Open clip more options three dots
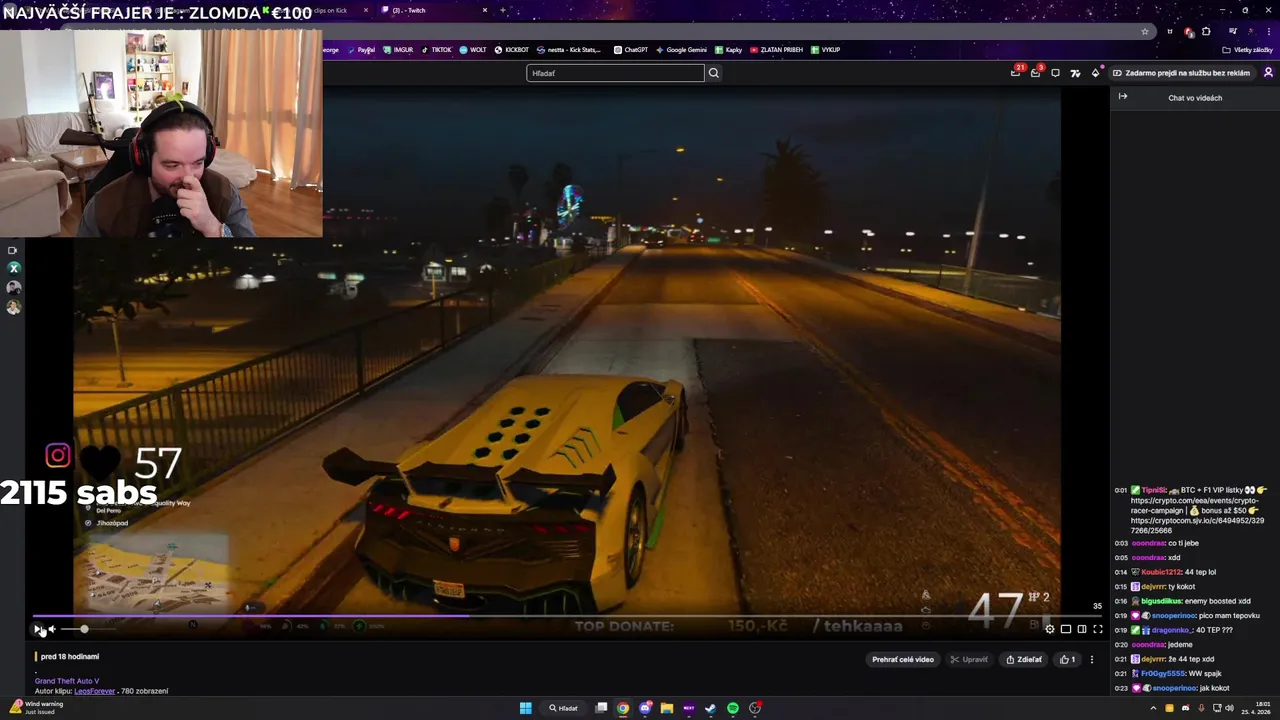 [x=1092, y=660]
